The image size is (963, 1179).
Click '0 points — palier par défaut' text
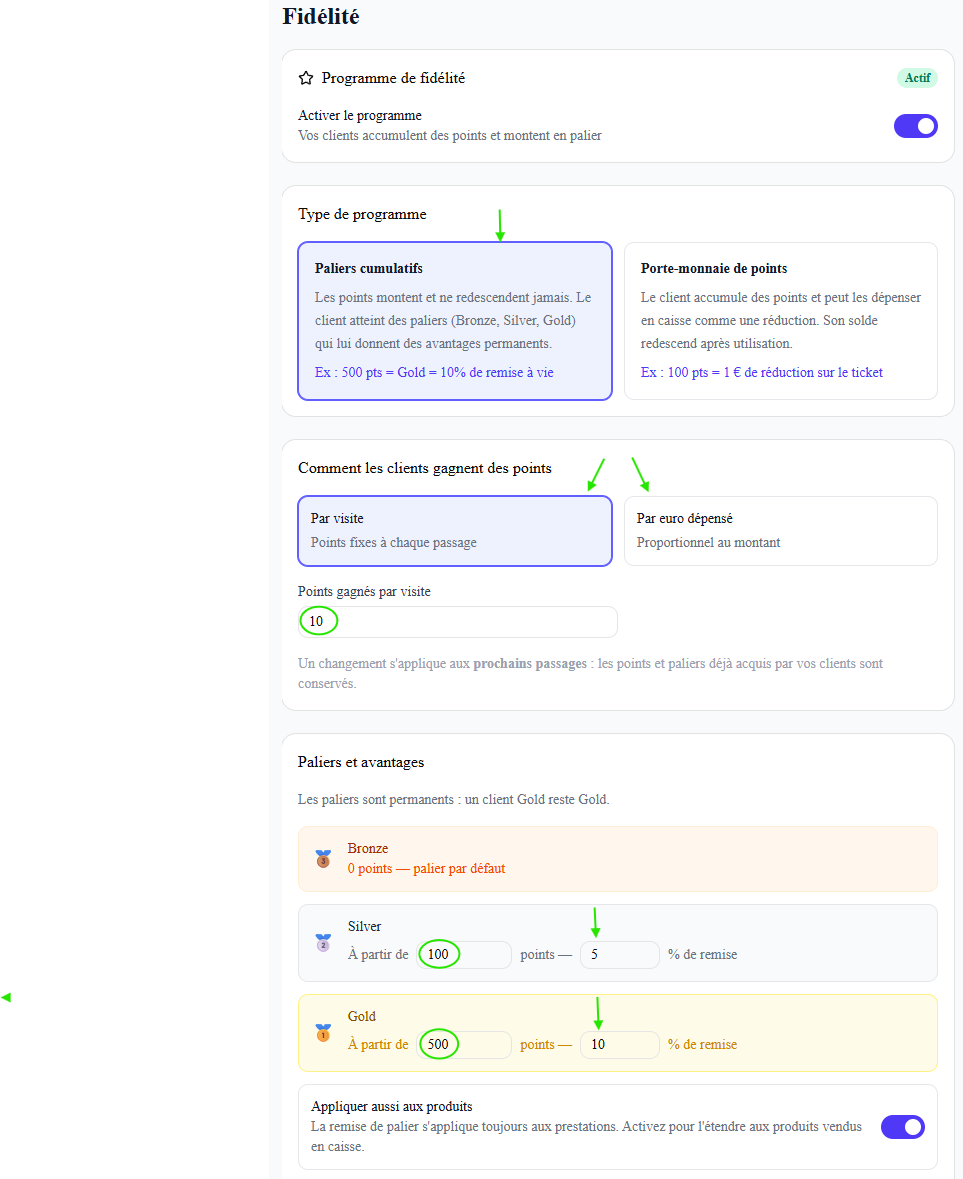(x=426, y=869)
